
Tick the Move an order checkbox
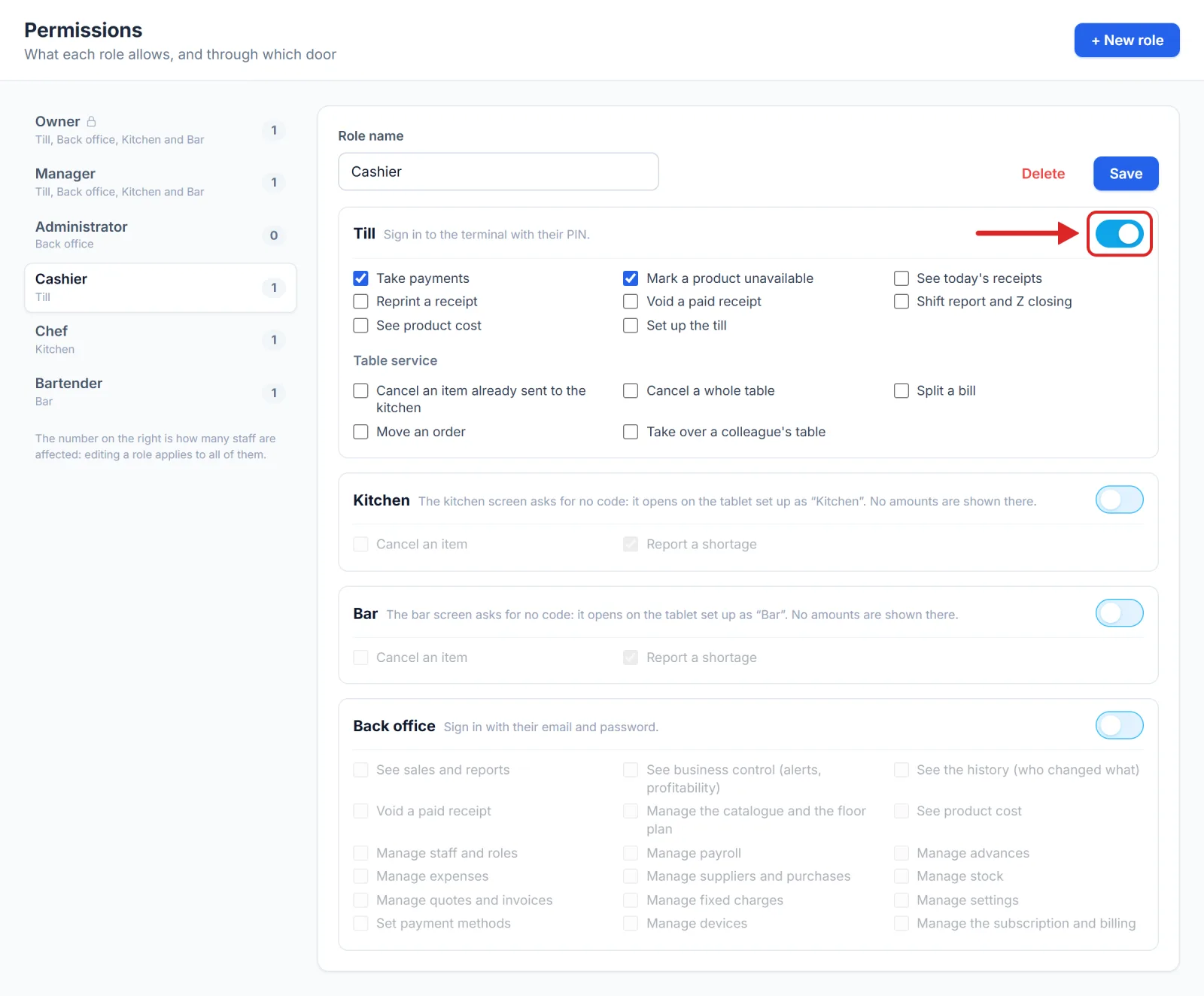[x=361, y=432]
